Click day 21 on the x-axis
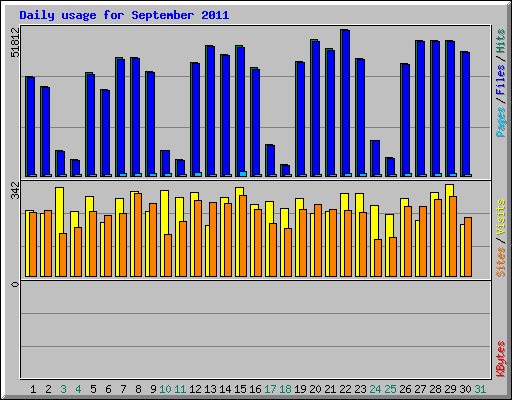Viewport: 512px width, 400px height. point(330,389)
